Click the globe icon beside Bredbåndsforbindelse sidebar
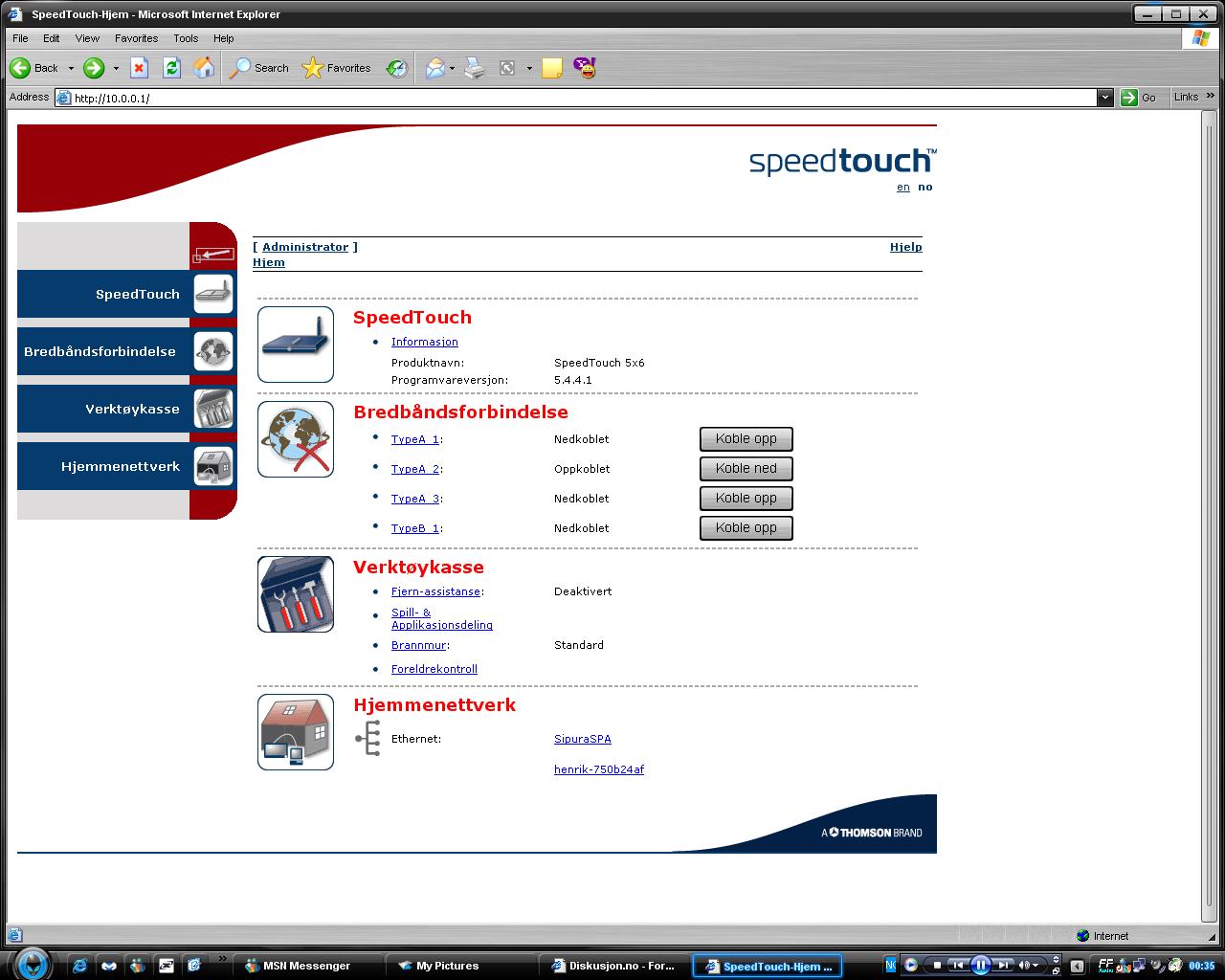Image resolution: width=1225 pixels, height=980 pixels. pos(213,351)
